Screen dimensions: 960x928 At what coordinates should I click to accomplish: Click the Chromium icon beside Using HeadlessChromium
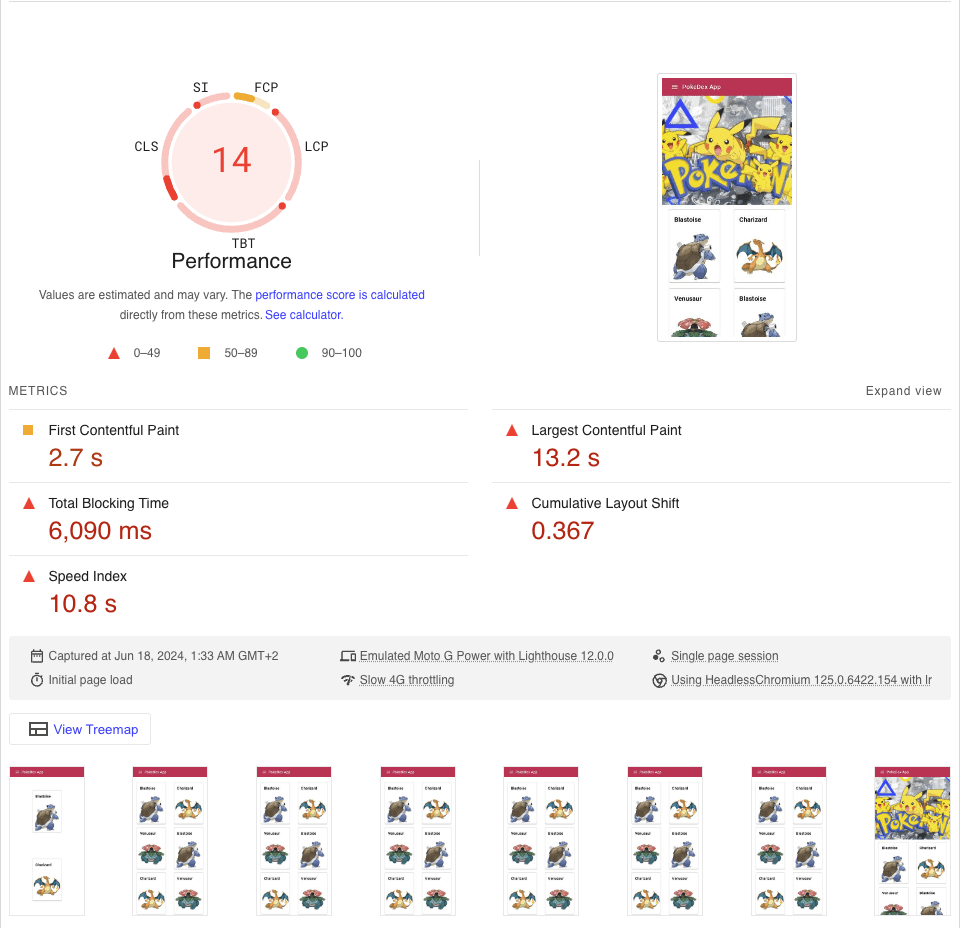pyautogui.click(x=659, y=681)
